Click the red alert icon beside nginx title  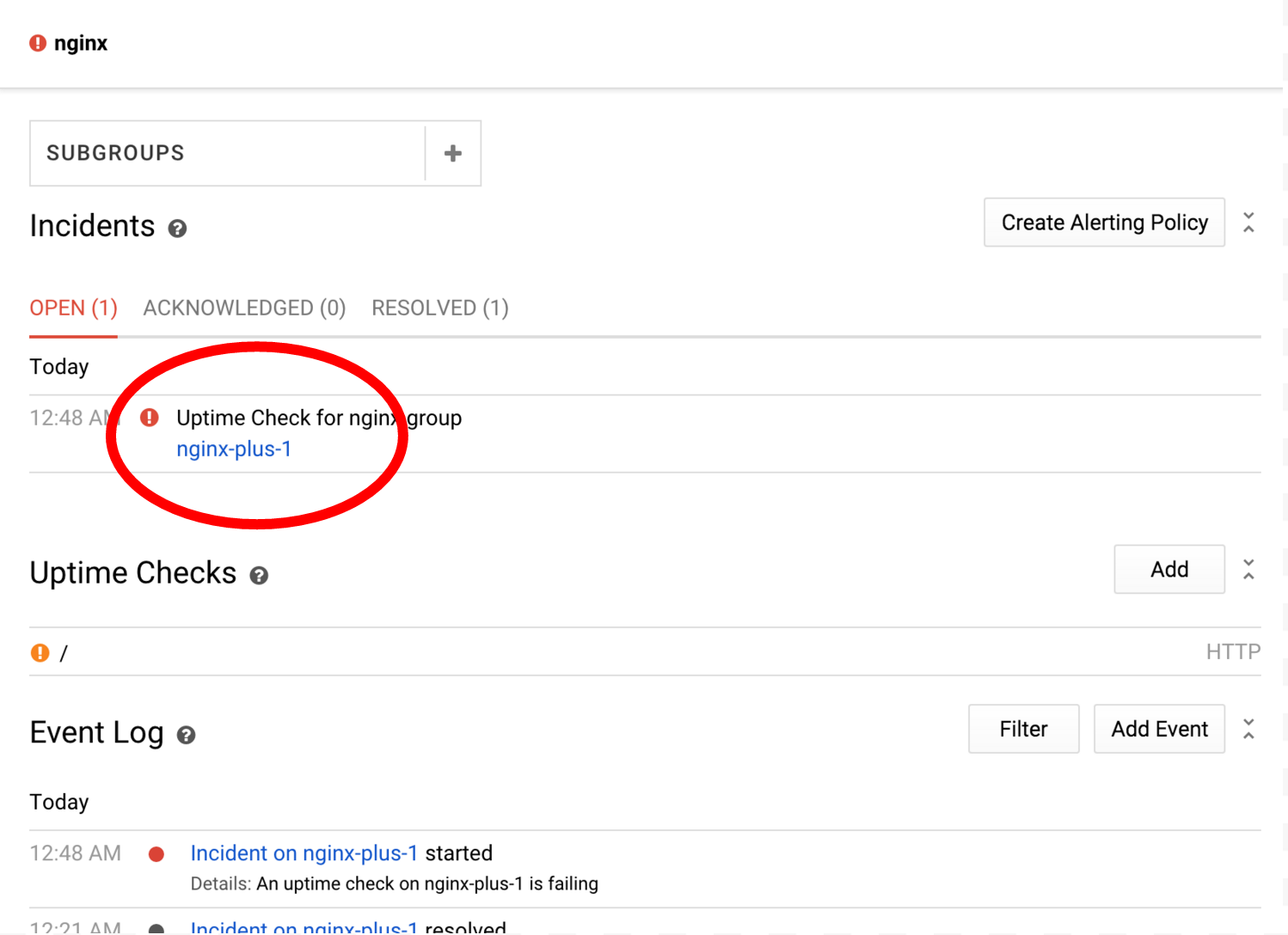(x=38, y=43)
